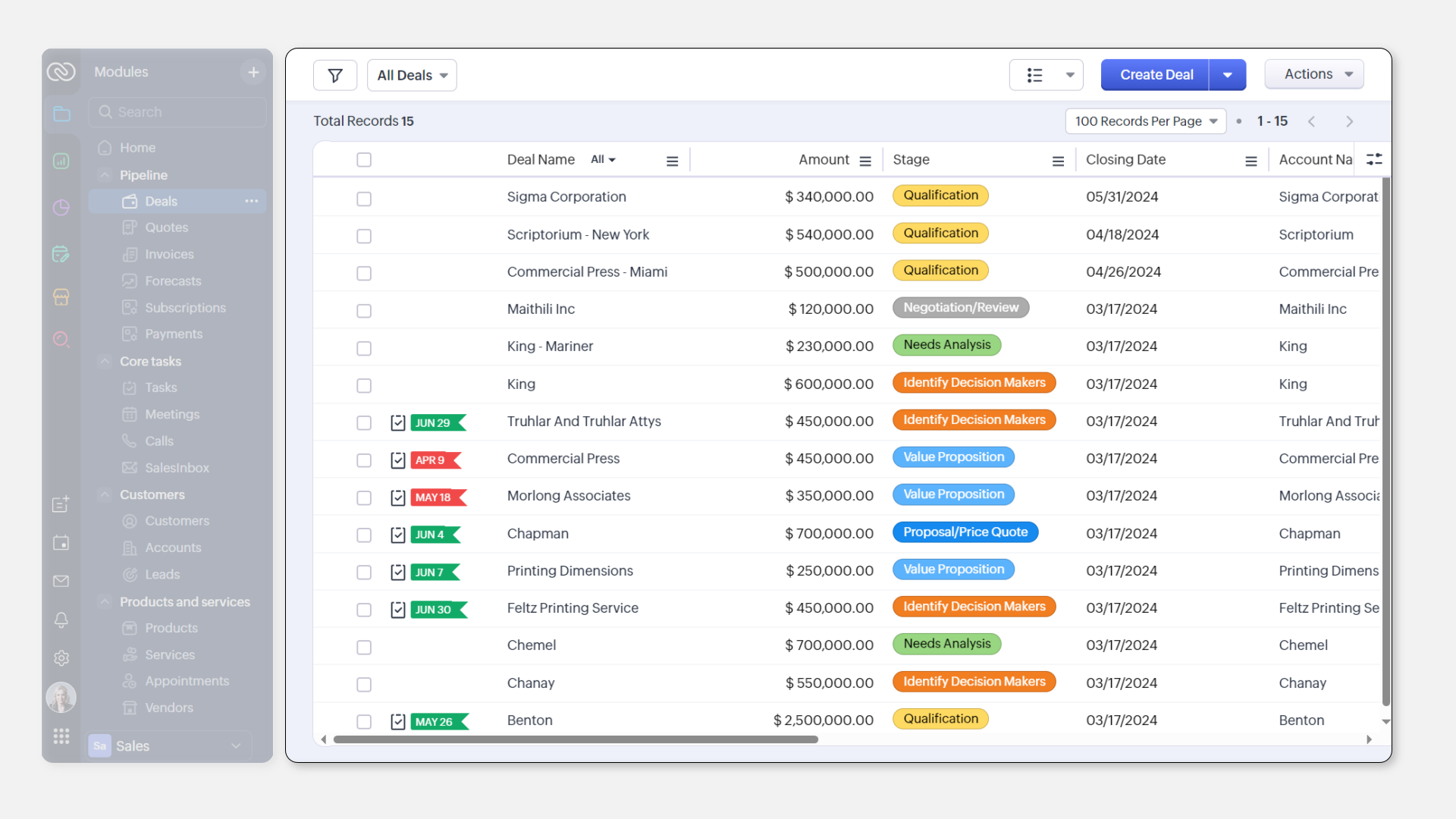Viewport: 1456px width, 819px height.
Task: Open the Scriptorium - New York deal link
Action: (x=578, y=234)
